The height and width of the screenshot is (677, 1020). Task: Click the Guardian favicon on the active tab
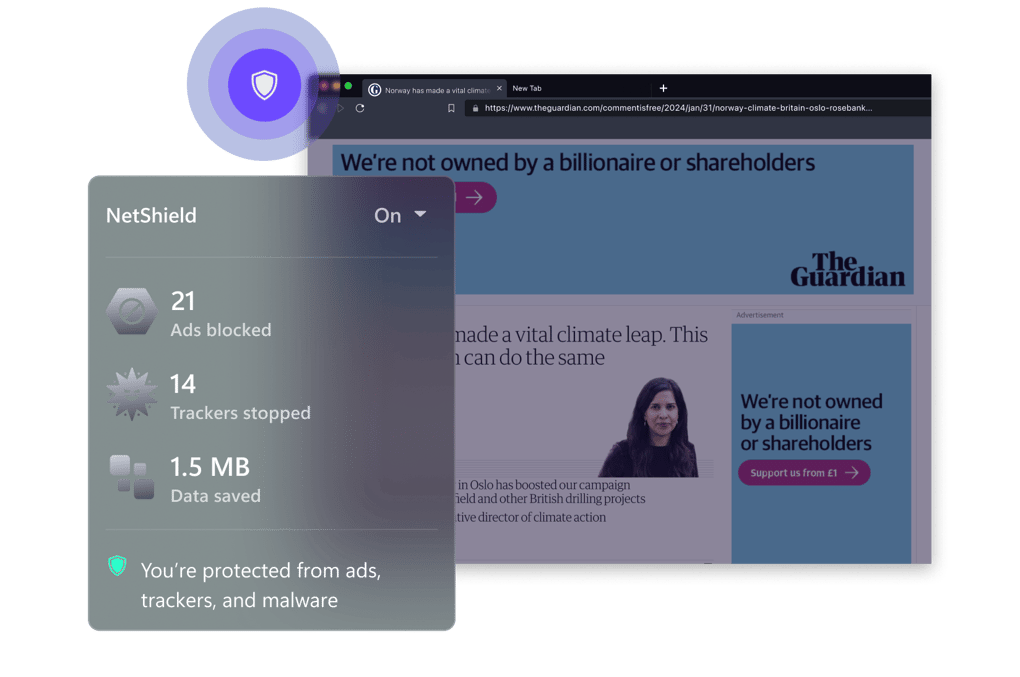coord(375,89)
